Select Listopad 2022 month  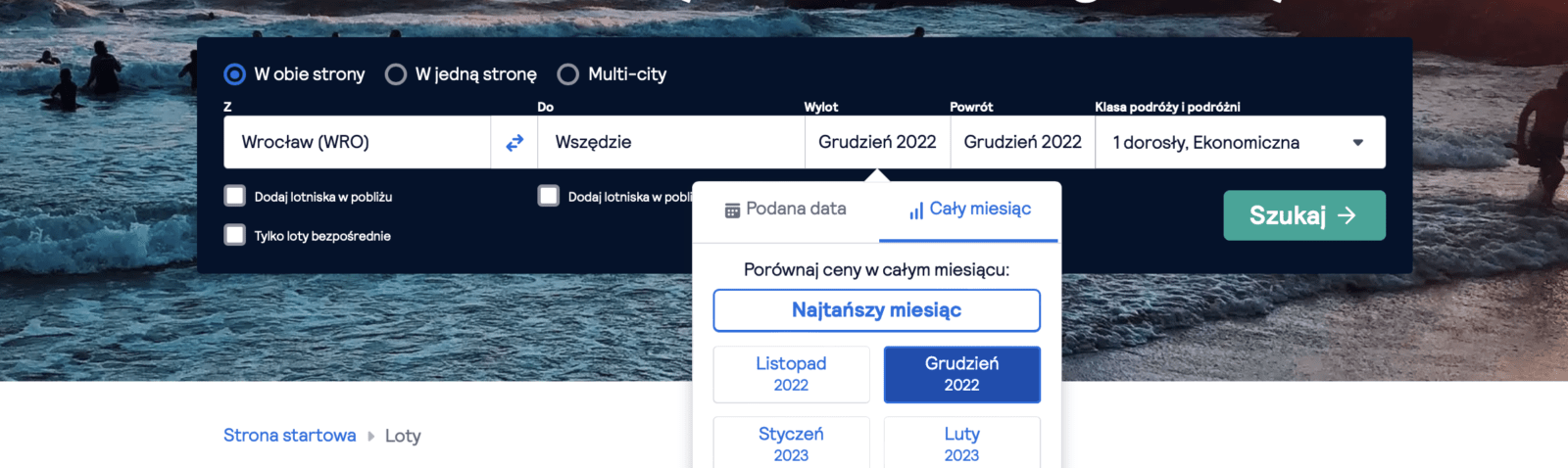(791, 374)
